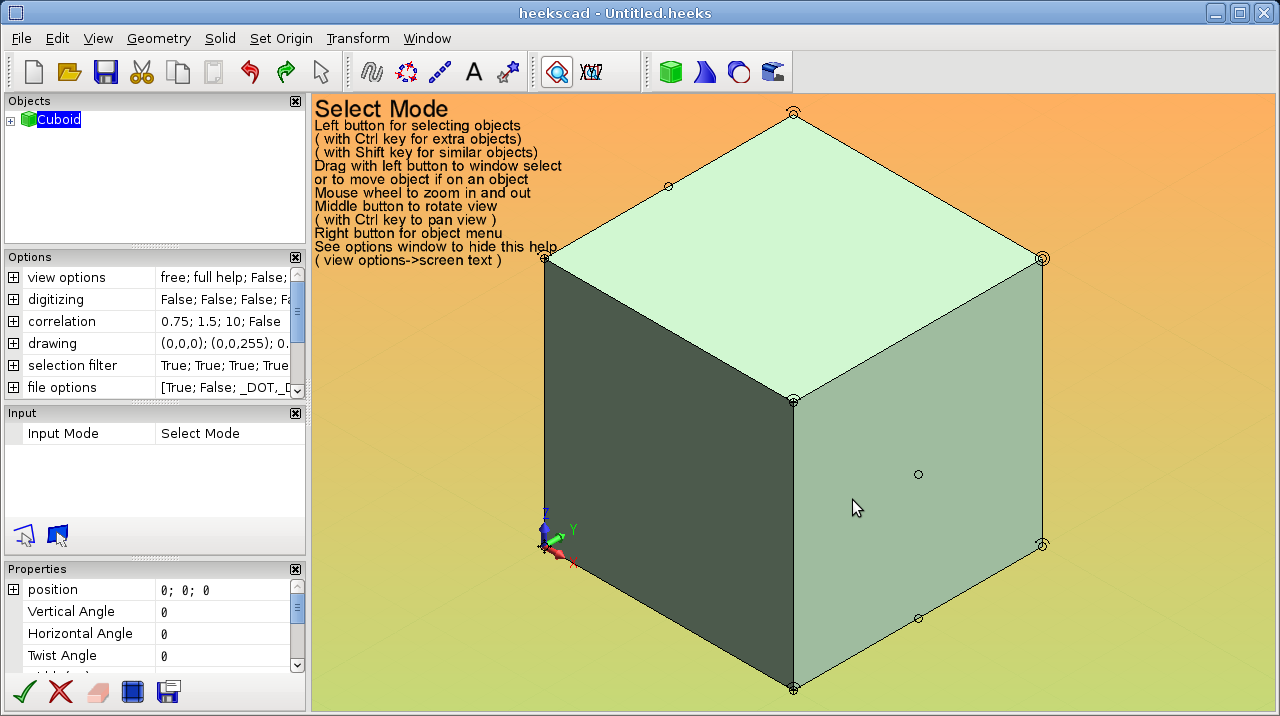
Task: Click the correlation value '0.75; 1.5; 10; False'
Action: (221, 322)
